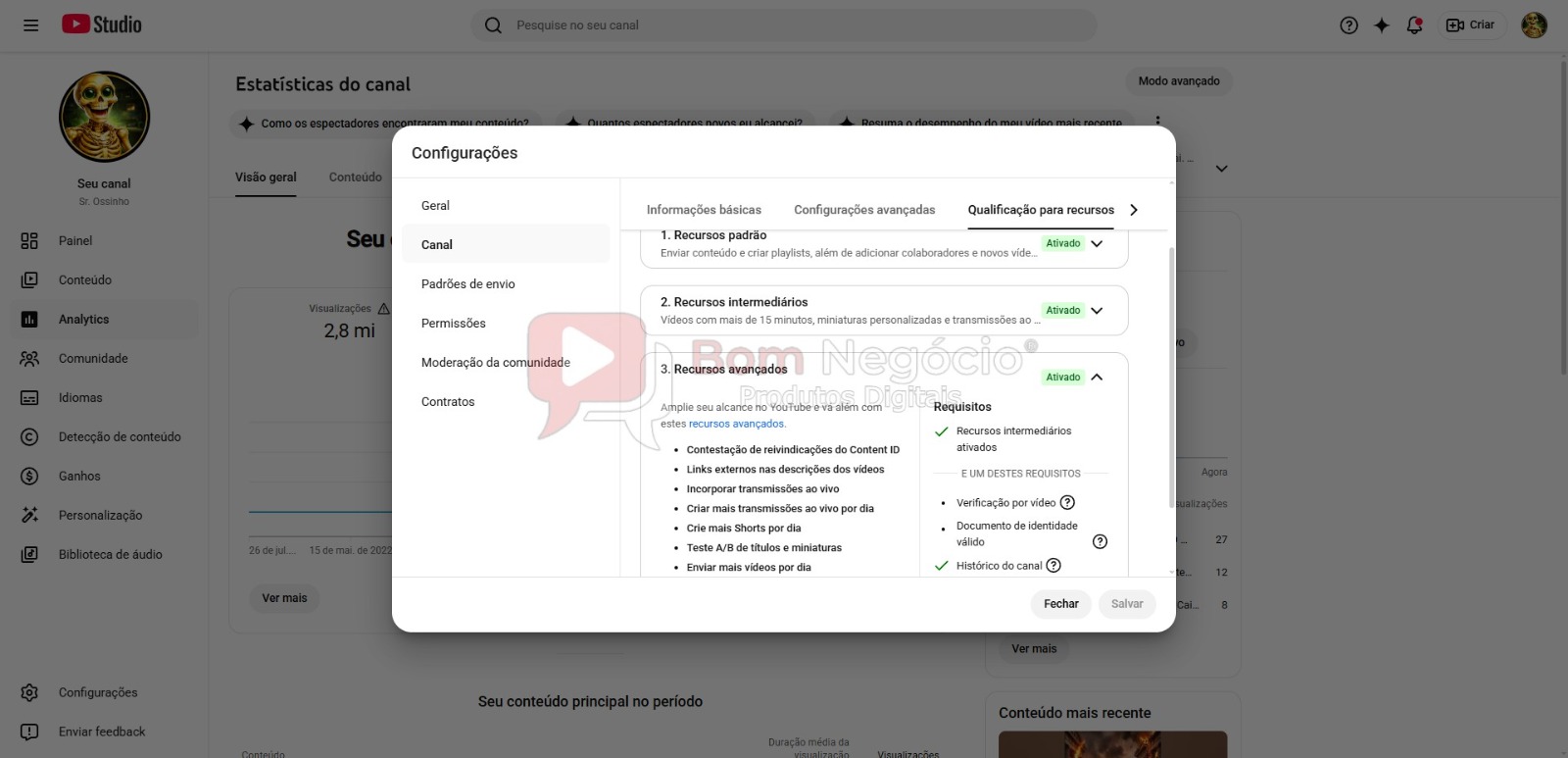Click the search field Pesquise no seu canal
The height and width of the screenshot is (758, 1568).
pyautogui.click(x=784, y=25)
